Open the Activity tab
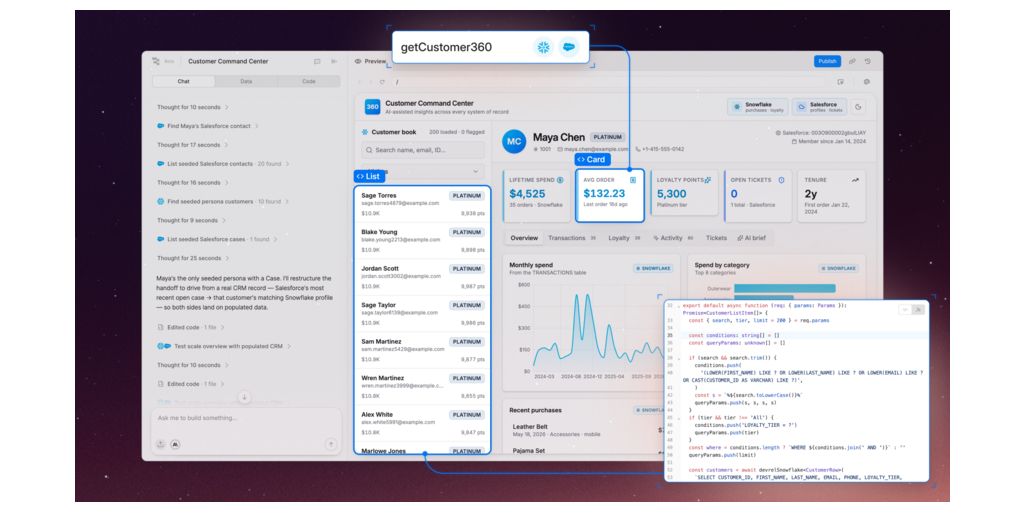 [673, 238]
